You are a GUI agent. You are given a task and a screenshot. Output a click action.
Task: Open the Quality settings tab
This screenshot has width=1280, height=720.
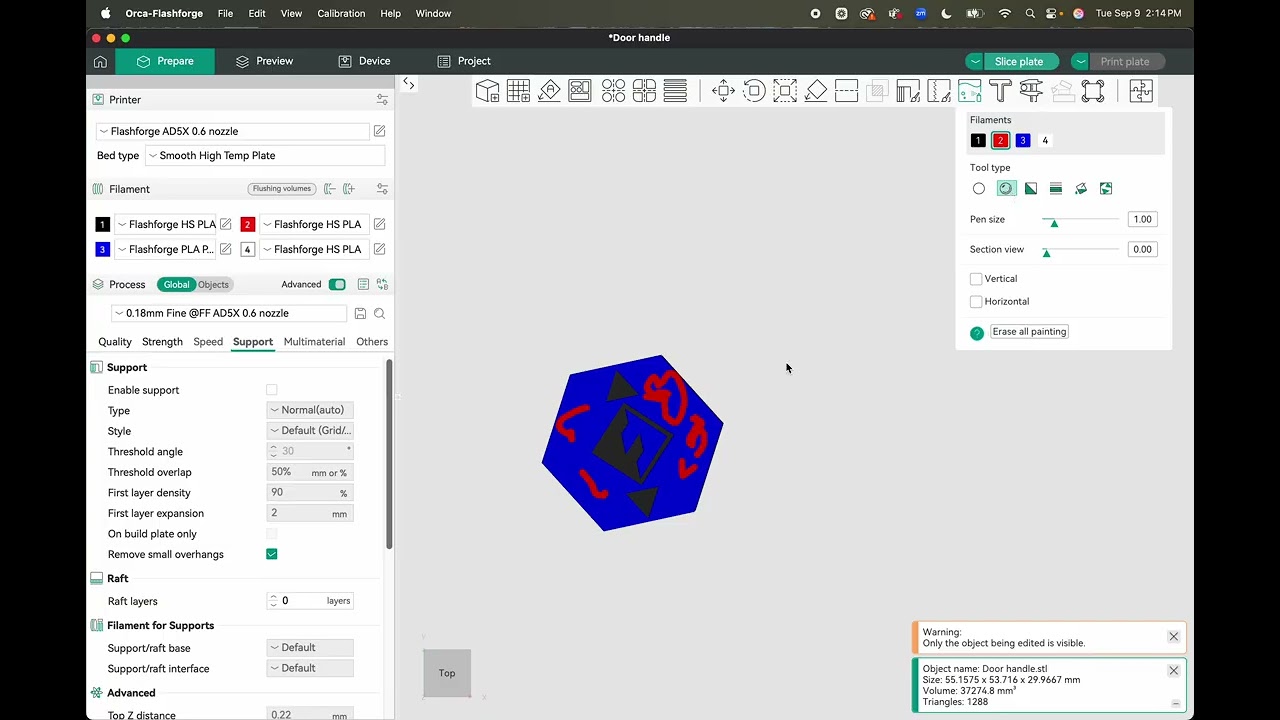[115, 342]
